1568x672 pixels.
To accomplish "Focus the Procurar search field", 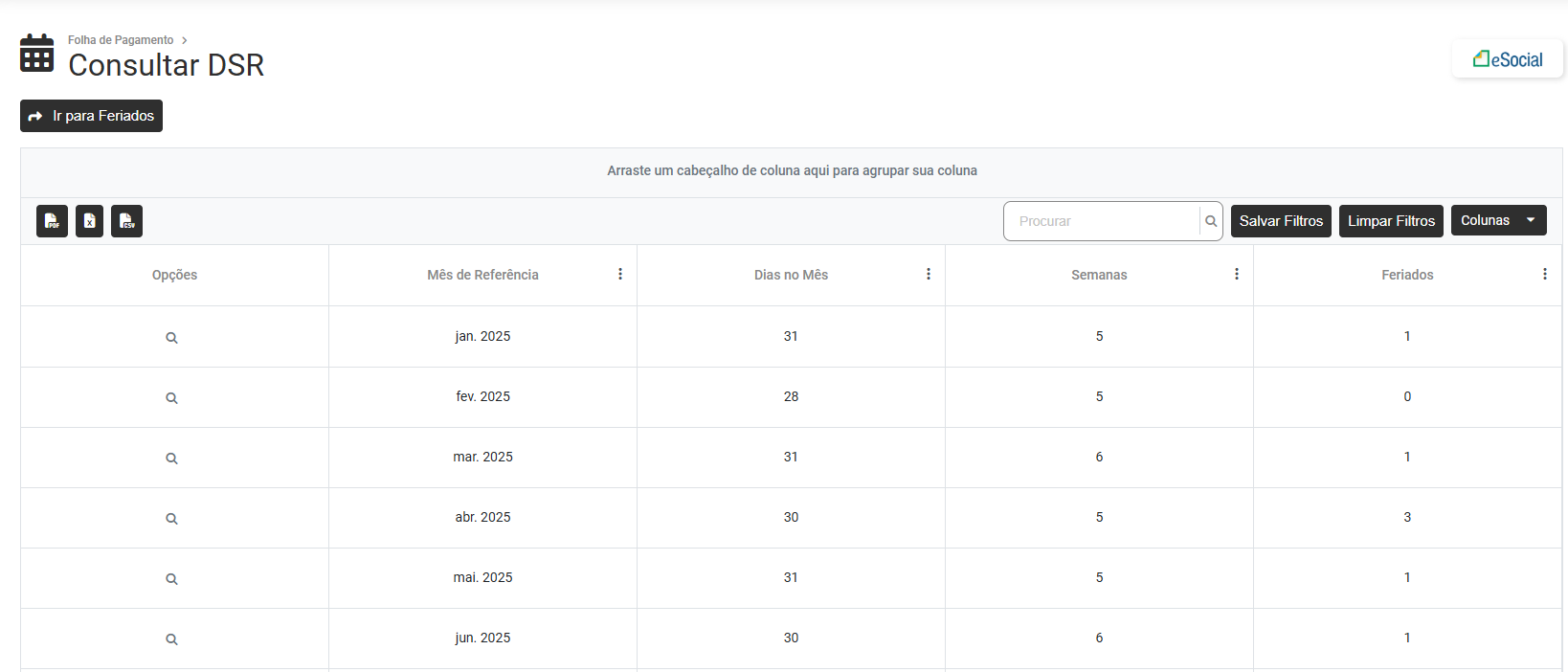I will click(x=1101, y=221).
